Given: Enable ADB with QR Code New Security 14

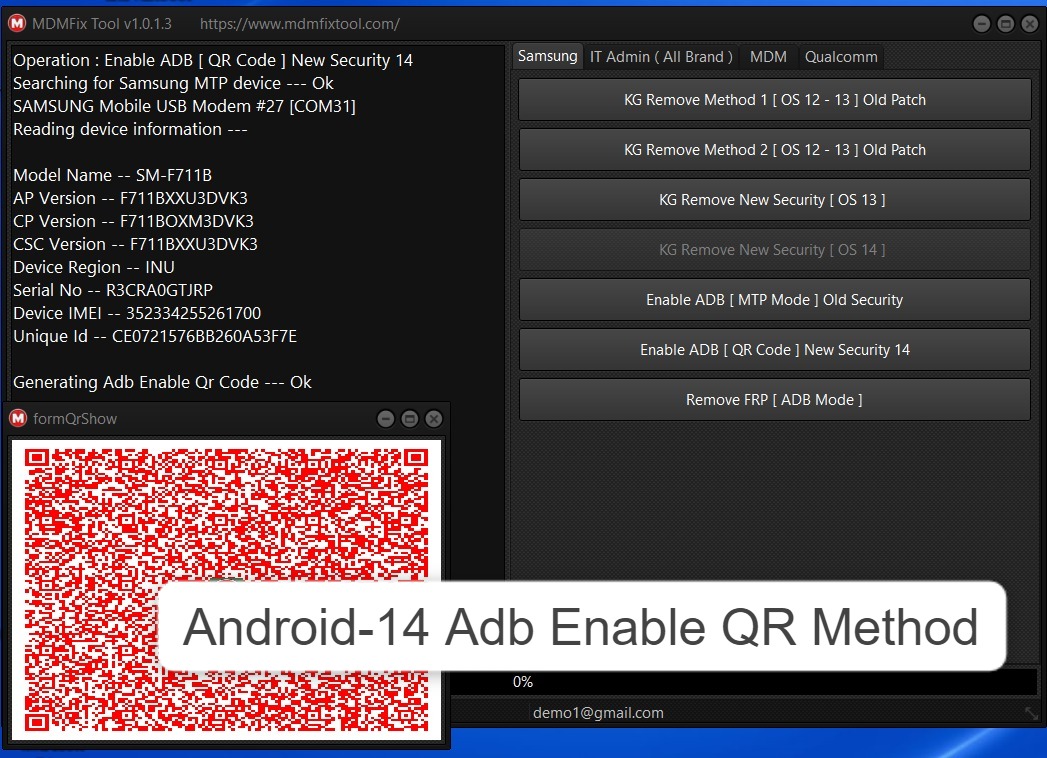Looking at the screenshot, I should coord(774,349).
